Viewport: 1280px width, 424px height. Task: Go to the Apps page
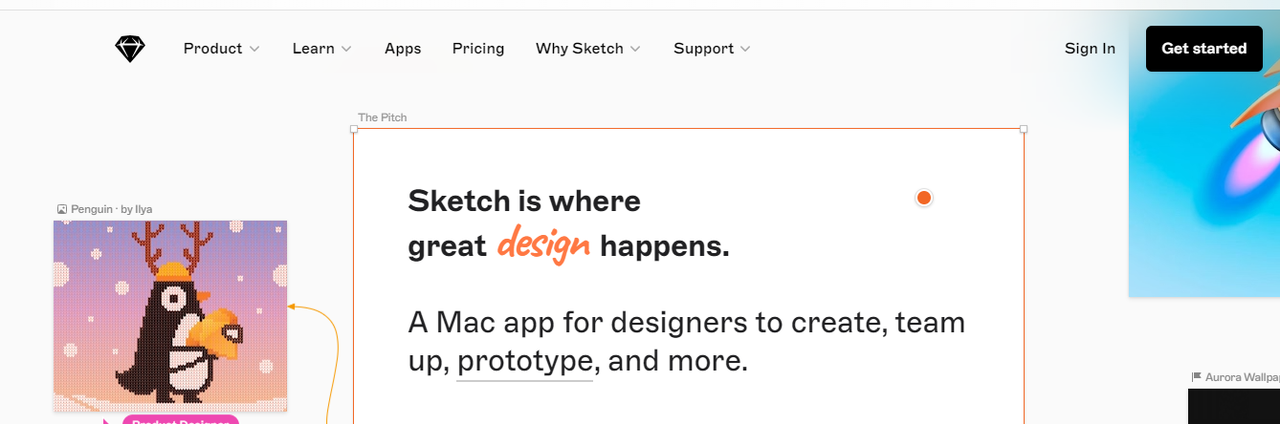[x=403, y=49]
